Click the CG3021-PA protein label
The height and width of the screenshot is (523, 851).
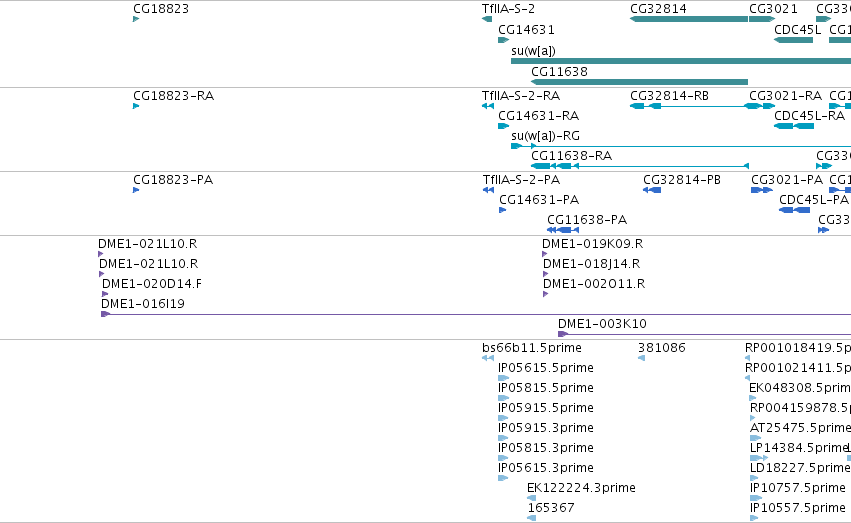point(787,180)
